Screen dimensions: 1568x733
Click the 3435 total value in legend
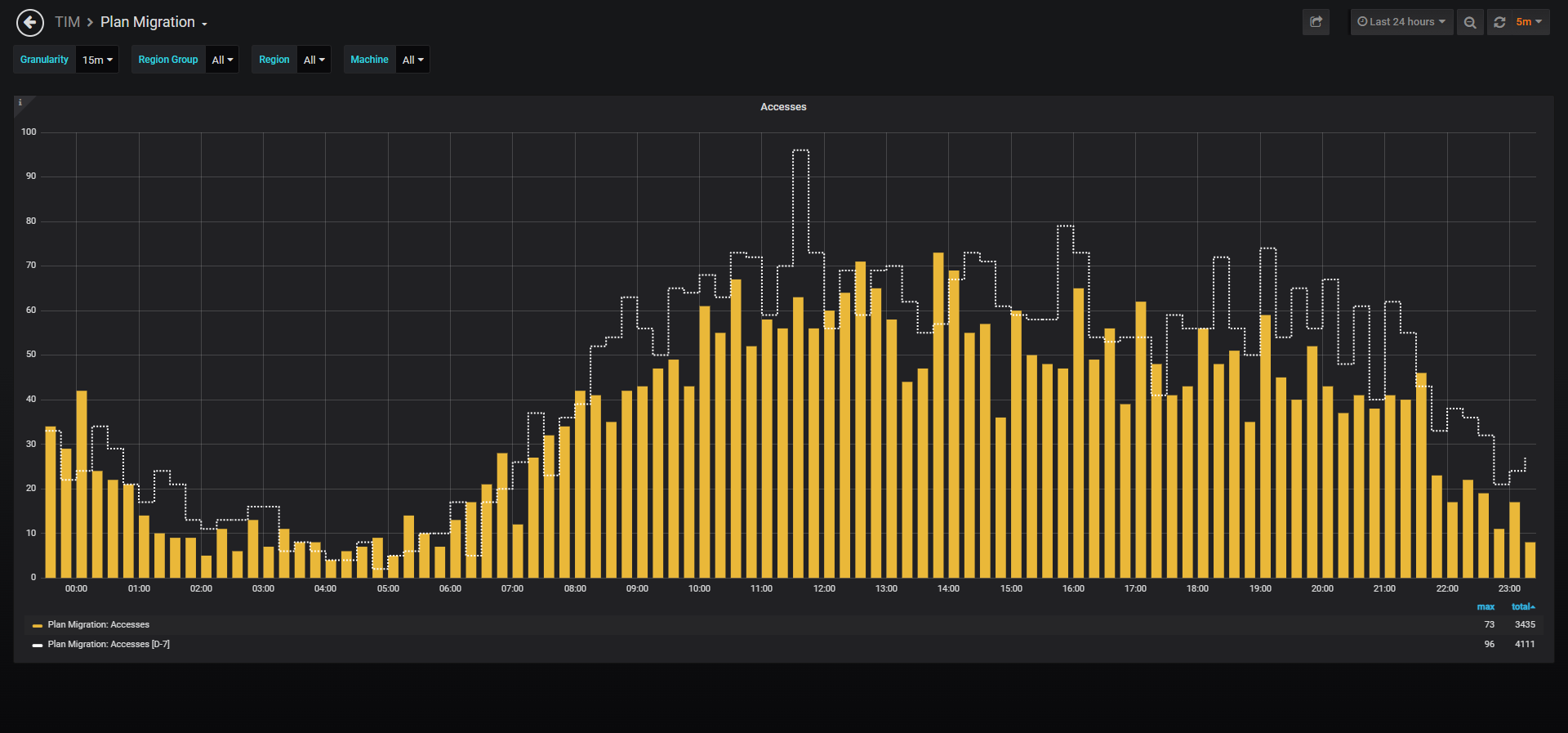tap(1525, 624)
